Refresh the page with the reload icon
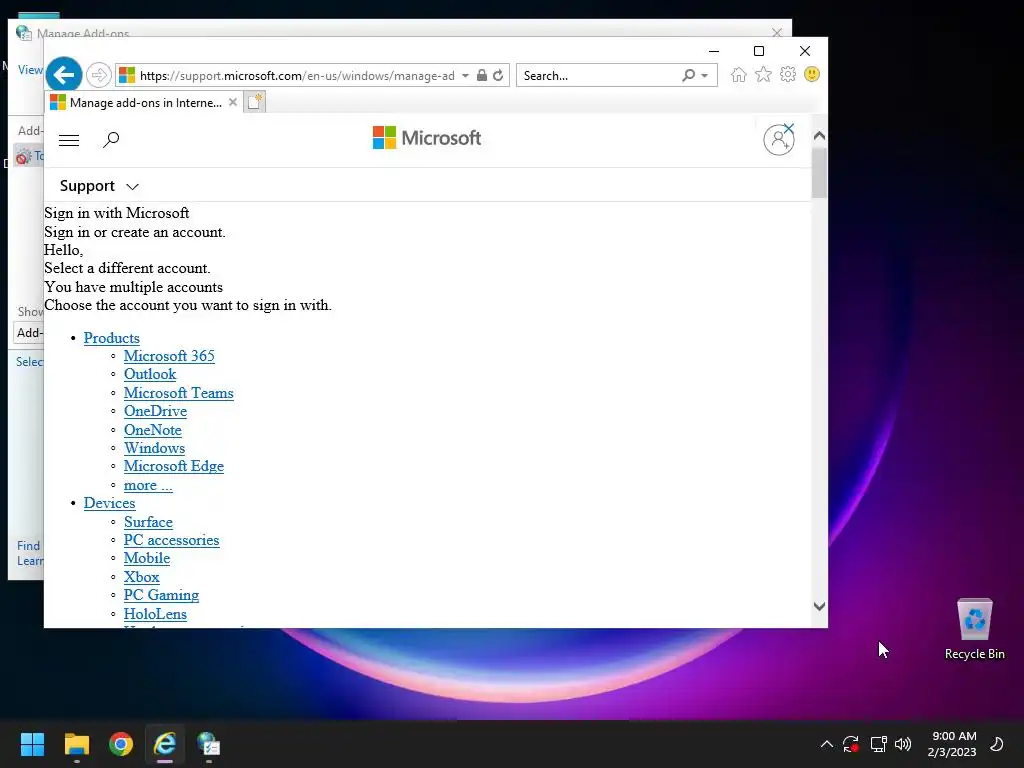Screen dimensions: 1024x768 pyautogui.click(x=498, y=75)
